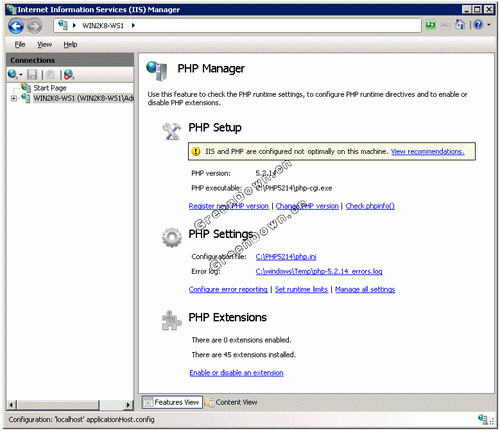Click the Save floppy disk icon in Connections
Viewport: 500px width, 431px height.
point(32,74)
